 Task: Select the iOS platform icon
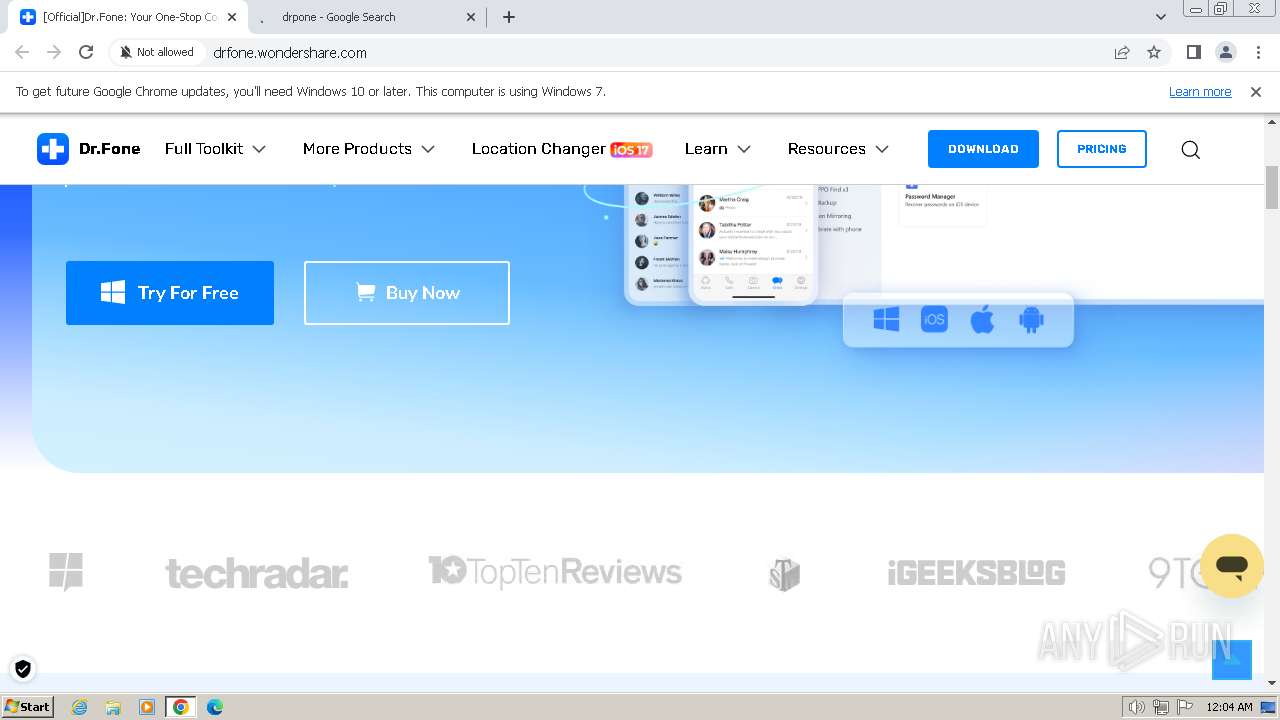pos(934,320)
